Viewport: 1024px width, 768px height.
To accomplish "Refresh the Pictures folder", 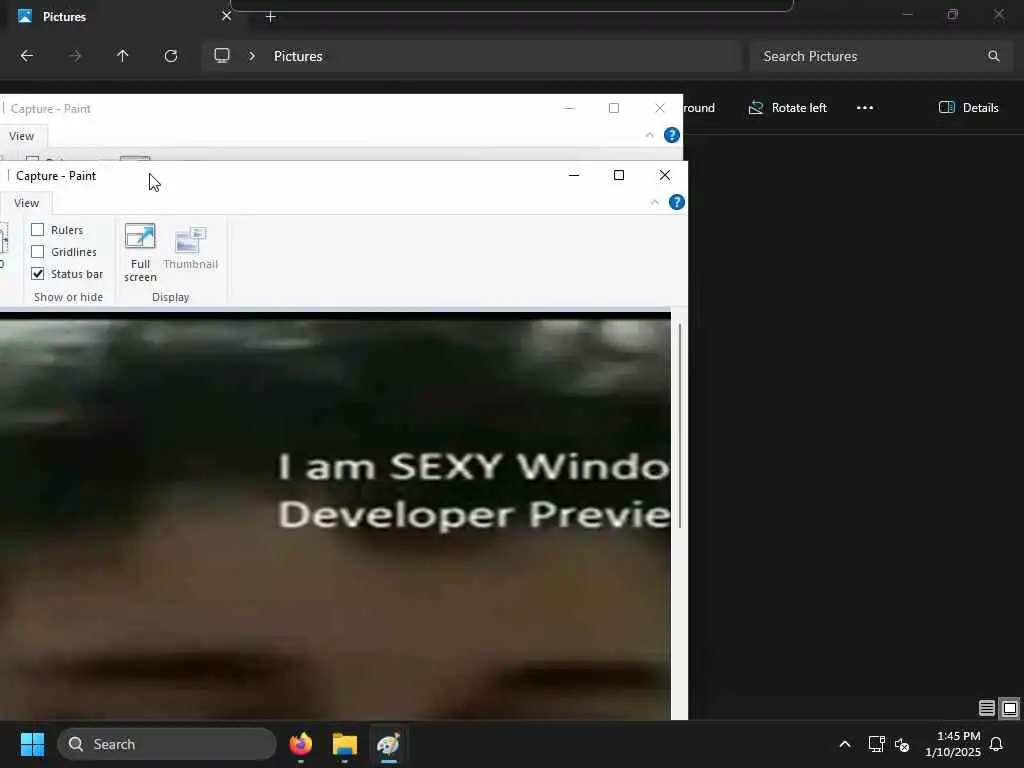I will pyautogui.click(x=171, y=56).
